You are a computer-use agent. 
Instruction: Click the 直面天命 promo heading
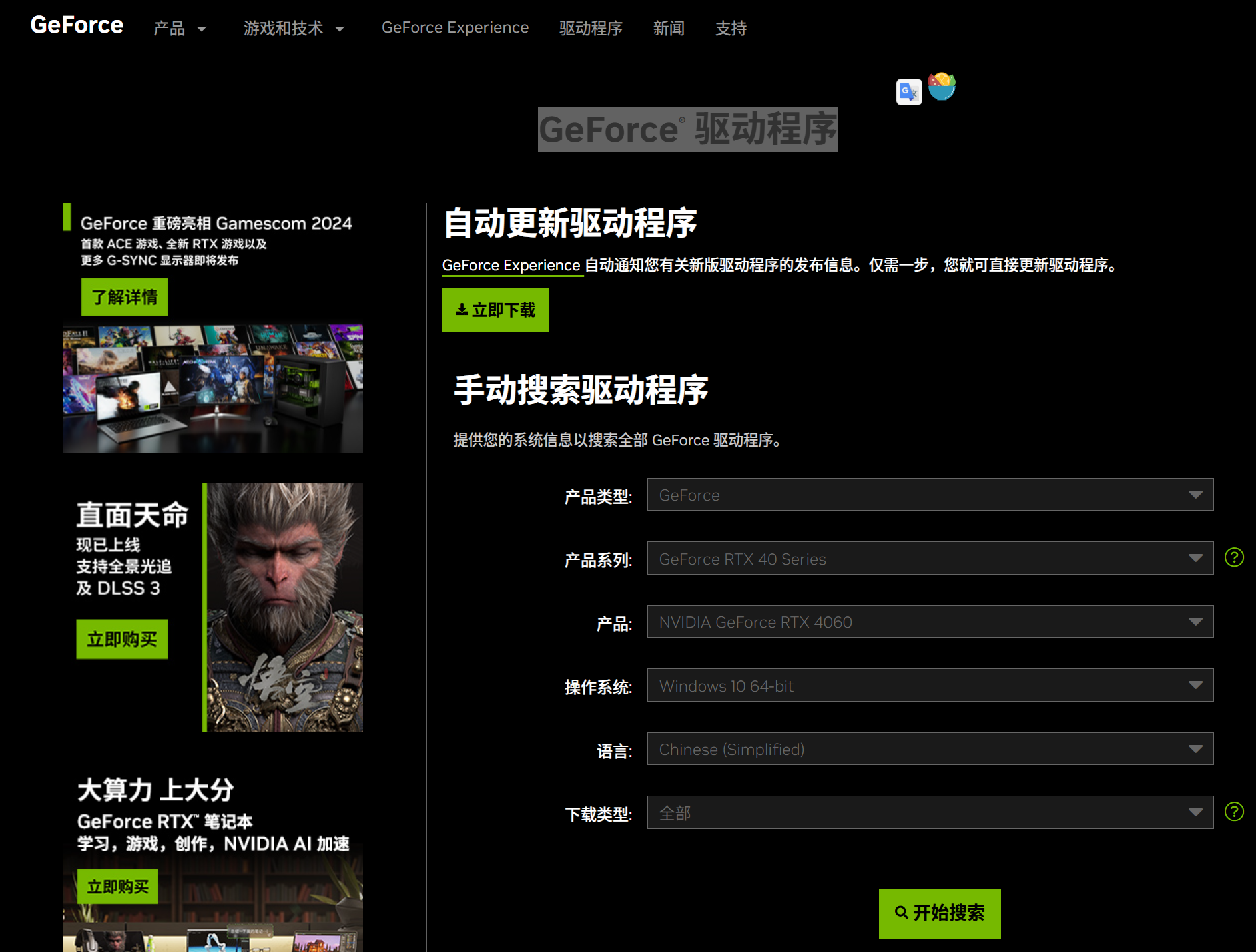pyautogui.click(x=133, y=515)
